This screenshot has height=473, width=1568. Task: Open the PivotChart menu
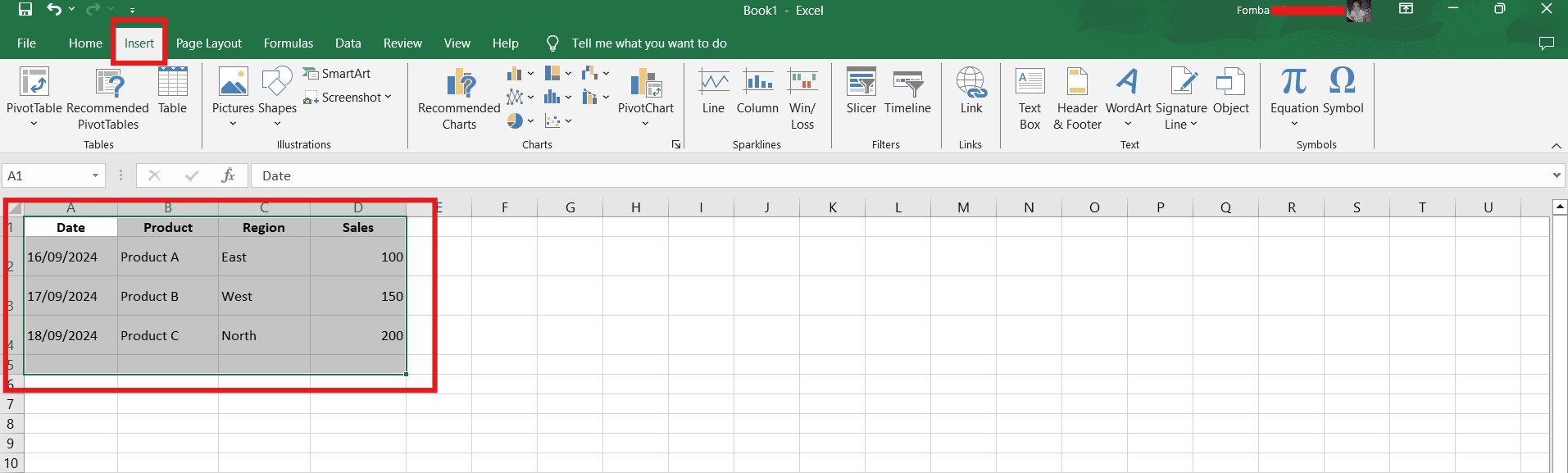[x=646, y=98]
